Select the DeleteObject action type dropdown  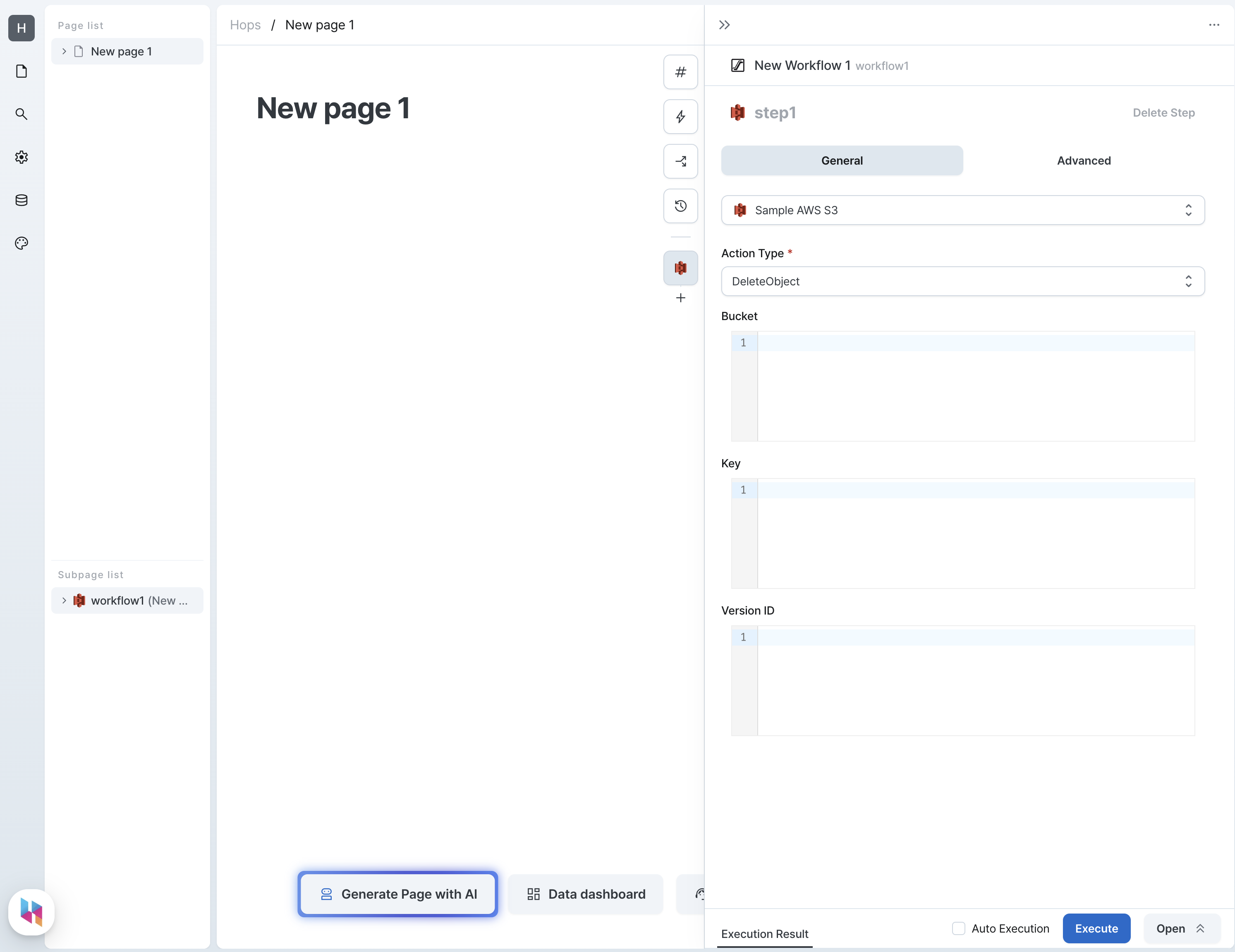[963, 281]
